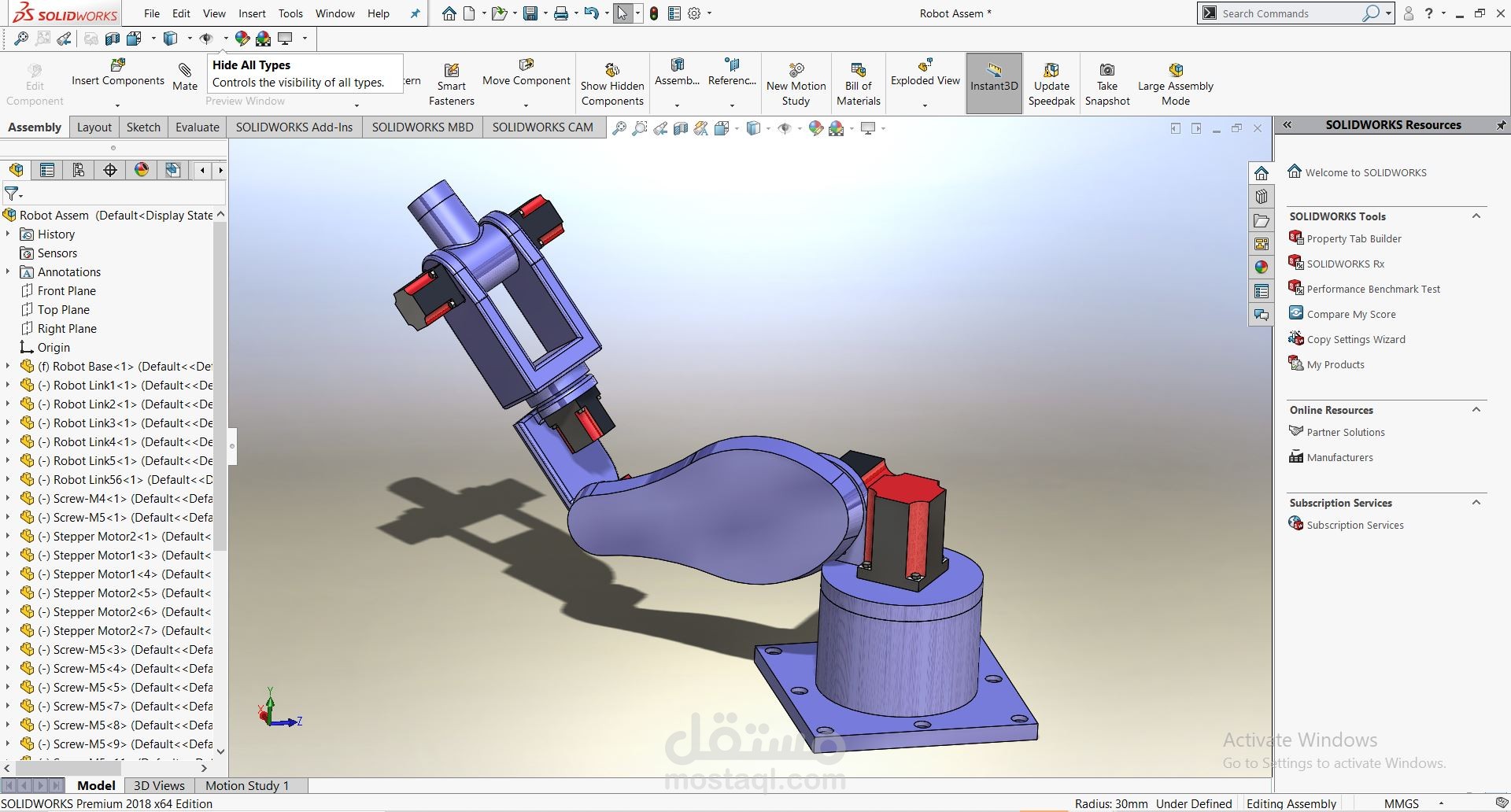Click Manufacturers link
This screenshot has height=812, width=1511.
click(1339, 457)
